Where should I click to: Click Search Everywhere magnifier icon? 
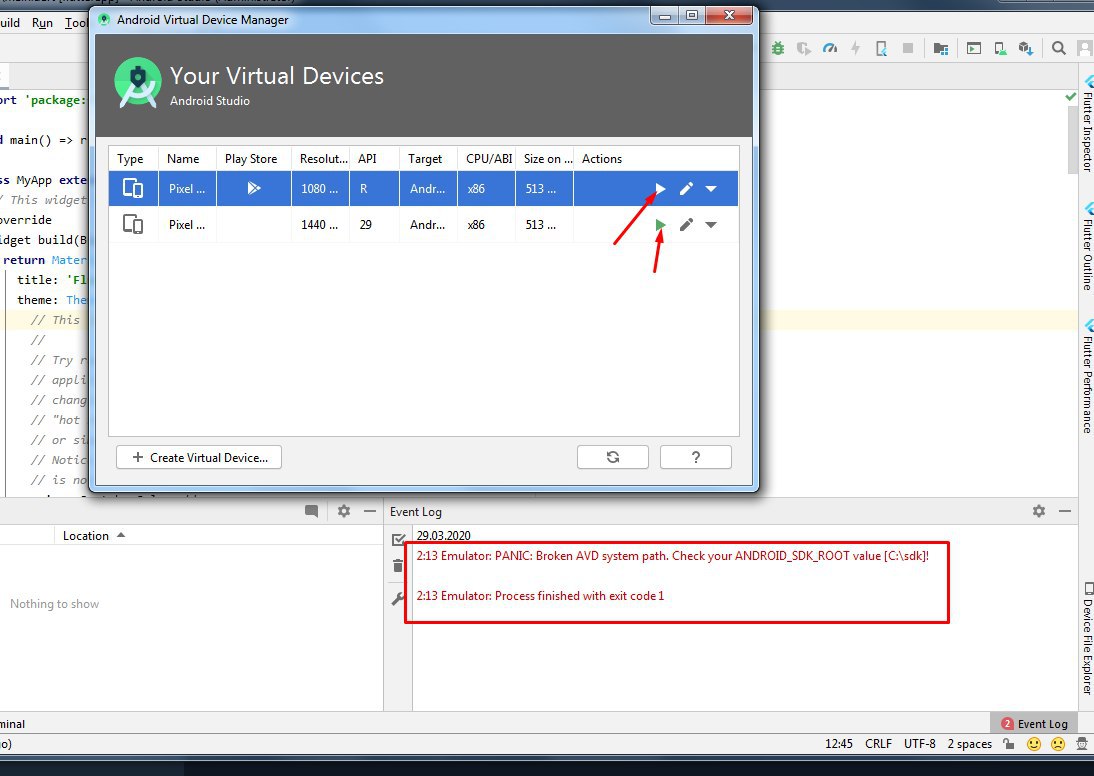1058,48
